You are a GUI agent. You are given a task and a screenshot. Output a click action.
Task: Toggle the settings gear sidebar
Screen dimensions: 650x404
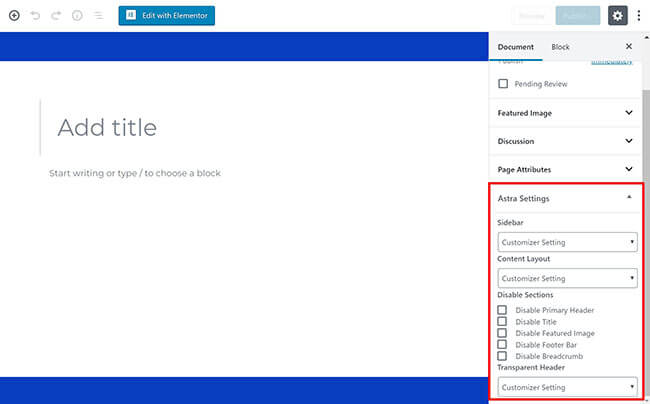click(617, 16)
